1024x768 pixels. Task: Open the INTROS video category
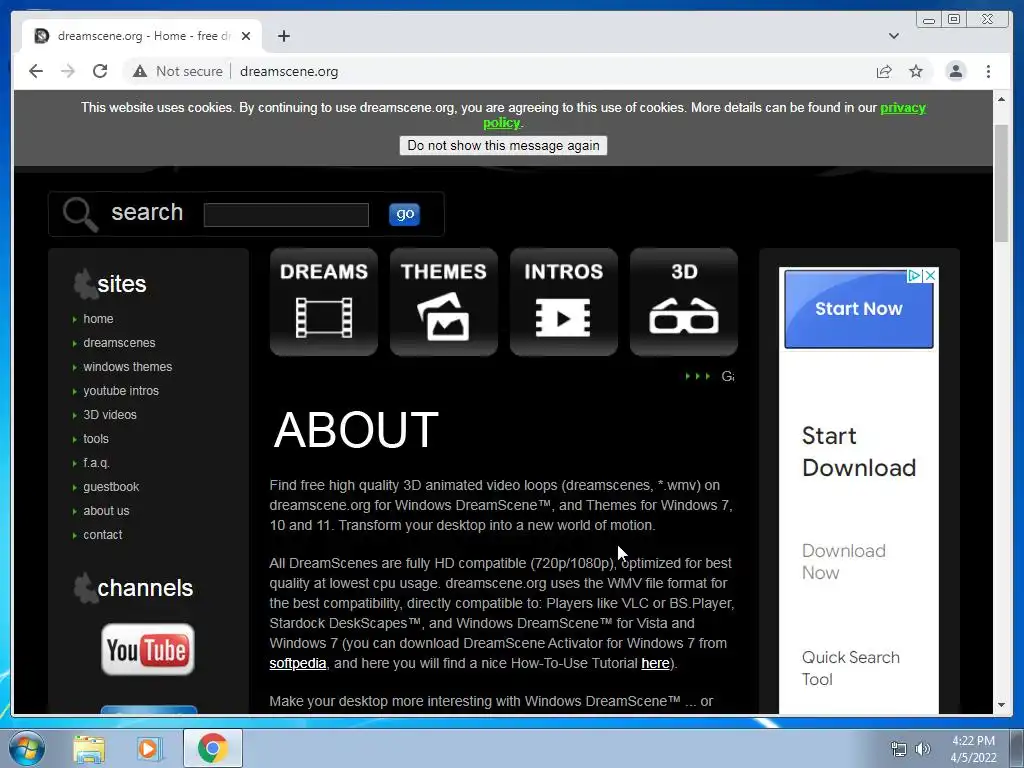click(x=564, y=302)
